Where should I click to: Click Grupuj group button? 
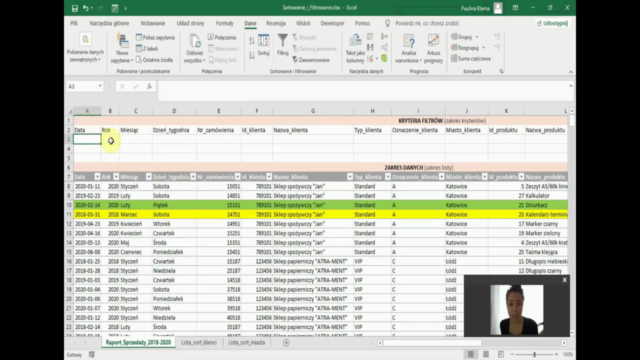tap(462, 37)
